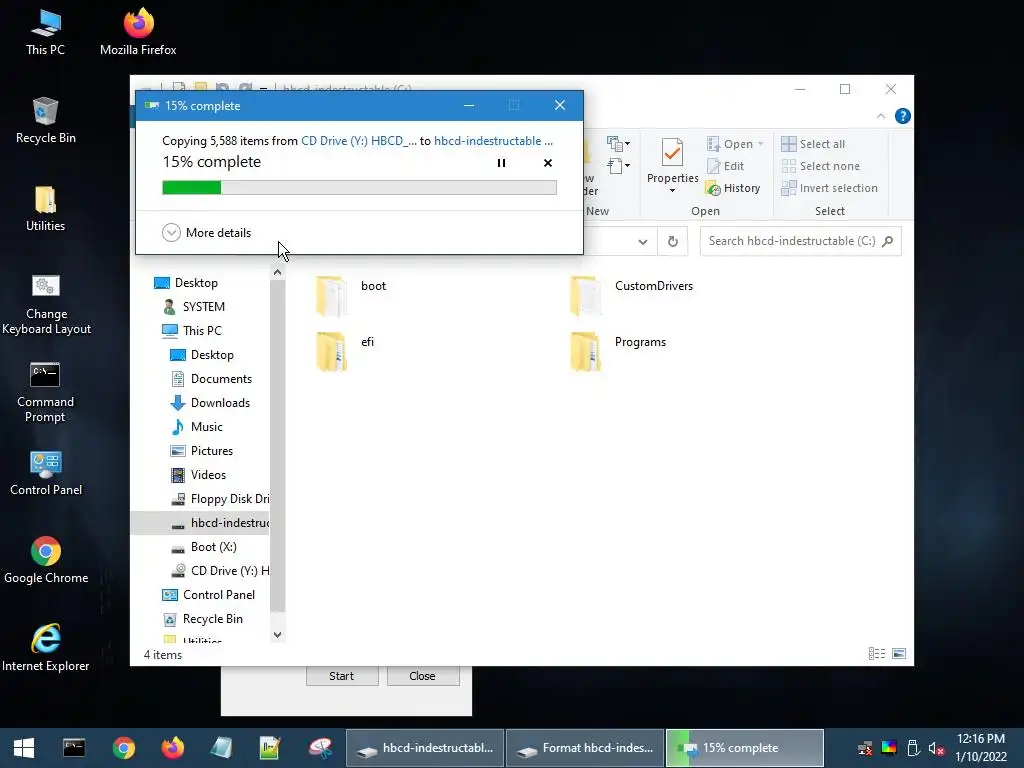This screenshot has width=1024, height=768.
Task: Click the Search hbcd-indestructable (C:) field
Action: tap(800, 241)
